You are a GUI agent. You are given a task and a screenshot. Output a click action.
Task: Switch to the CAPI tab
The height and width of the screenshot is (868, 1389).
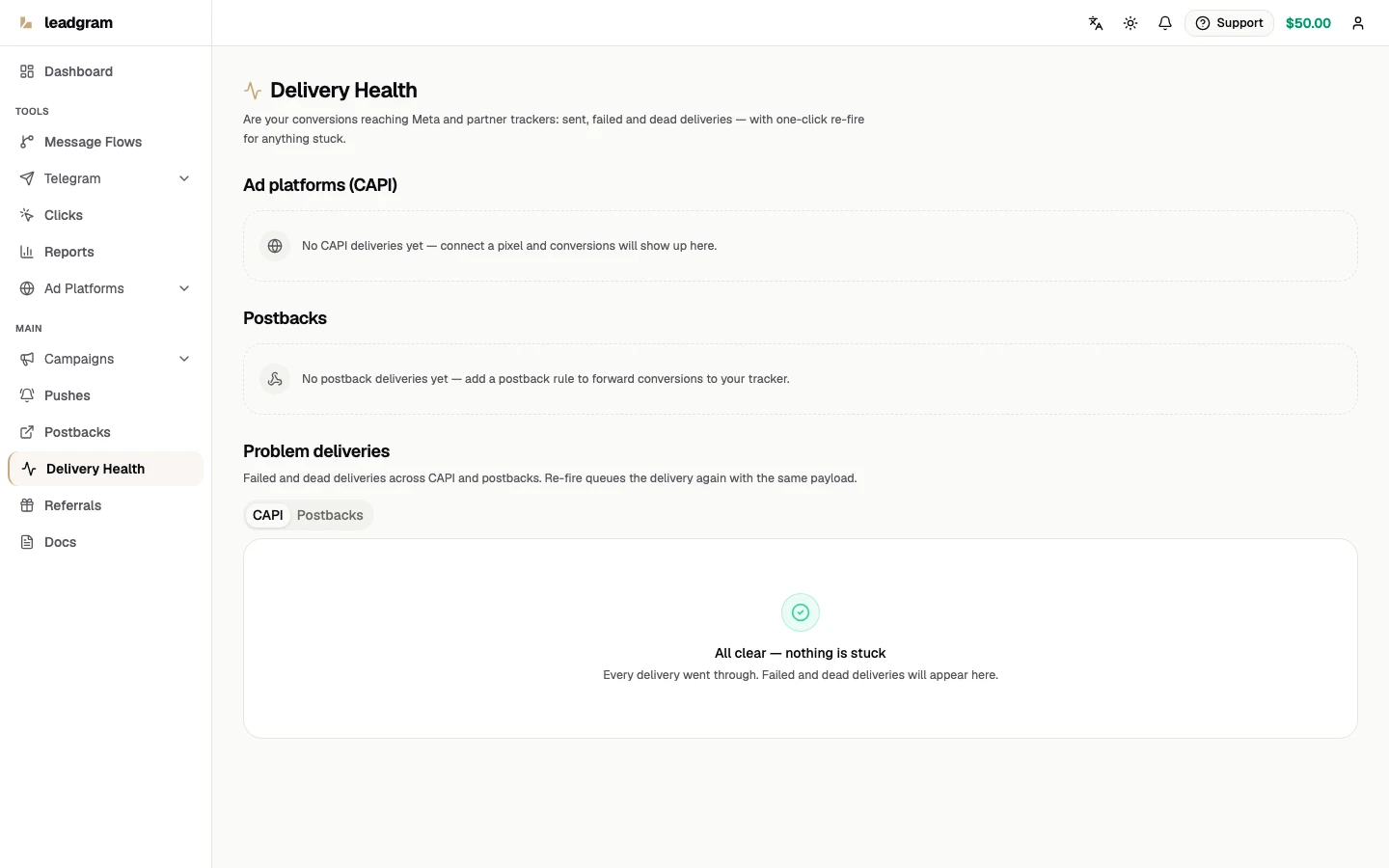click(268, 515)
